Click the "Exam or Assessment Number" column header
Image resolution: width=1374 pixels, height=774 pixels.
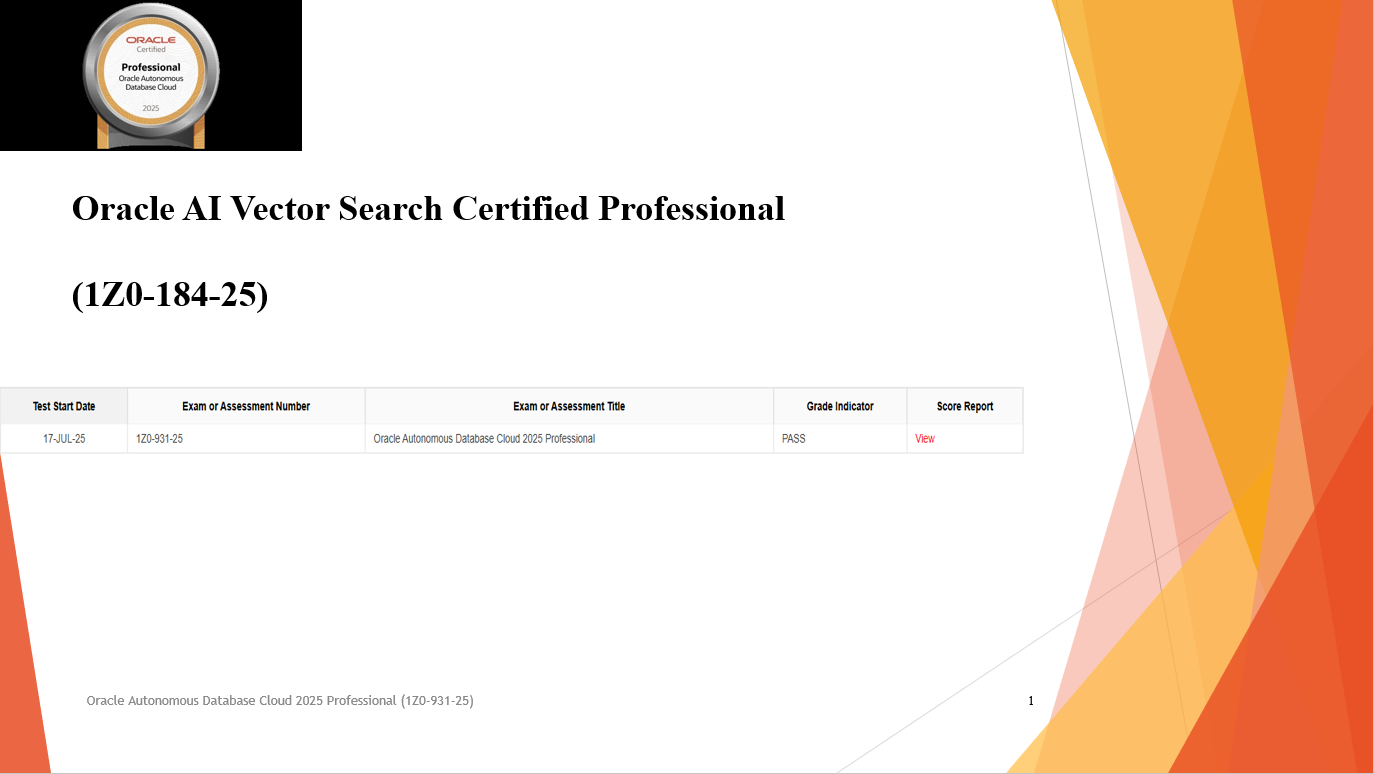point(246,406)
